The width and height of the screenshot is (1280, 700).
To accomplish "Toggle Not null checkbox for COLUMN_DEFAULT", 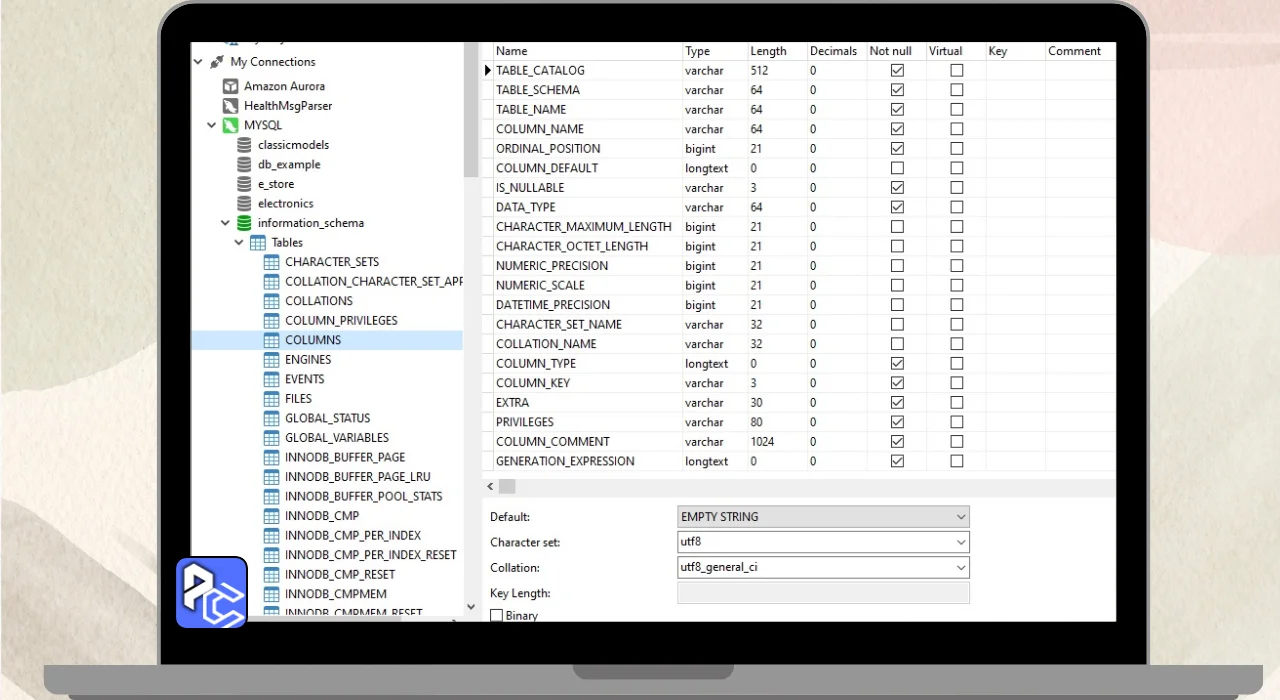I will click(897, 168).
